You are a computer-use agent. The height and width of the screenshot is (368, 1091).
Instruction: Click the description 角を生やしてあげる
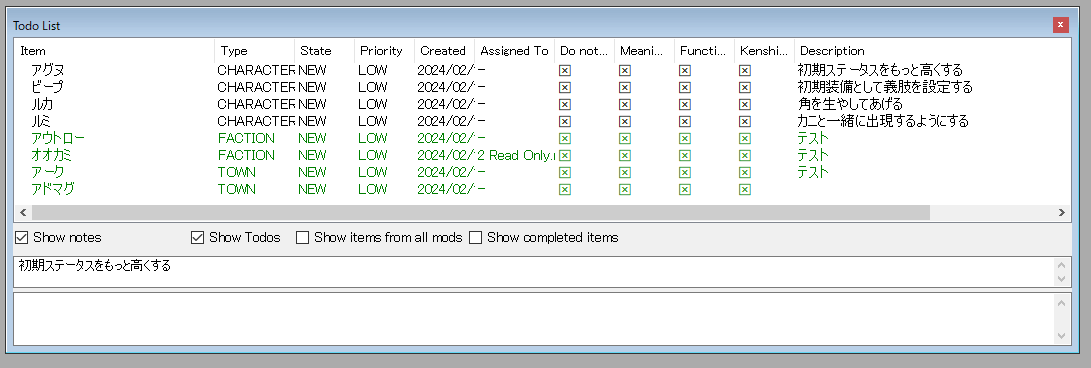pyautogui.click(x=850, y=104)
